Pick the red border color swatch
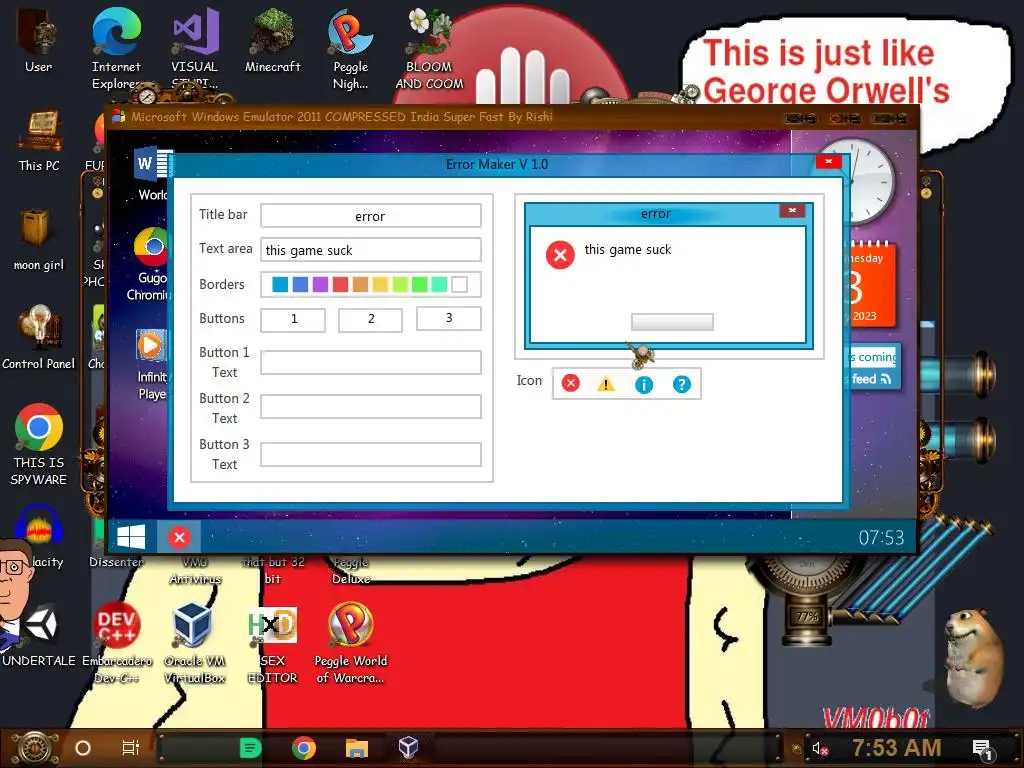 tap(340, 285)
